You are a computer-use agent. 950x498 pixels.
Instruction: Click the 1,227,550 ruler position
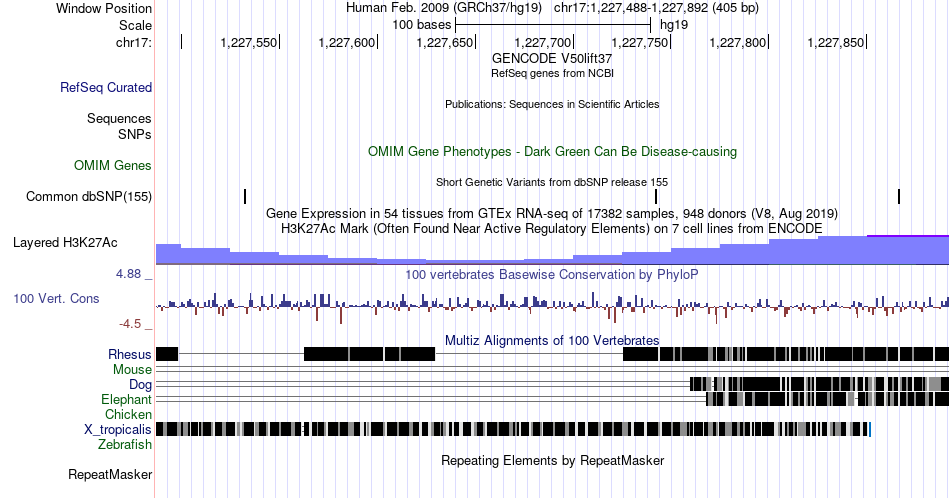(248, 42)
